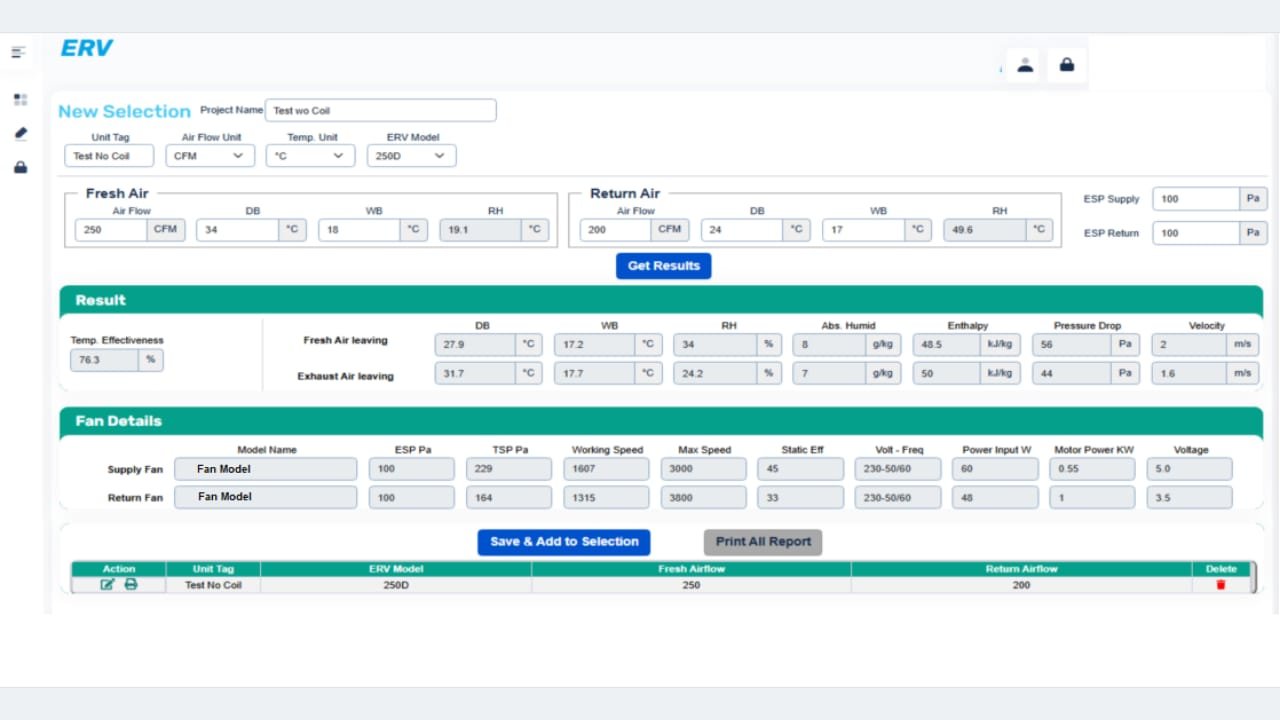This screenshot has height=720, width=1280.
Task: Click the lock icon in the sidebar
Action: pyautogui.click(x=20, y=167)
